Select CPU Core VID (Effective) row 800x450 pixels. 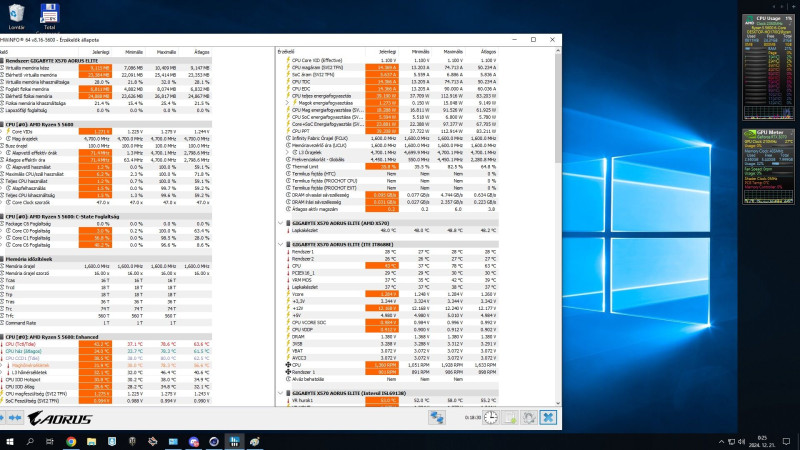point(388,60)
